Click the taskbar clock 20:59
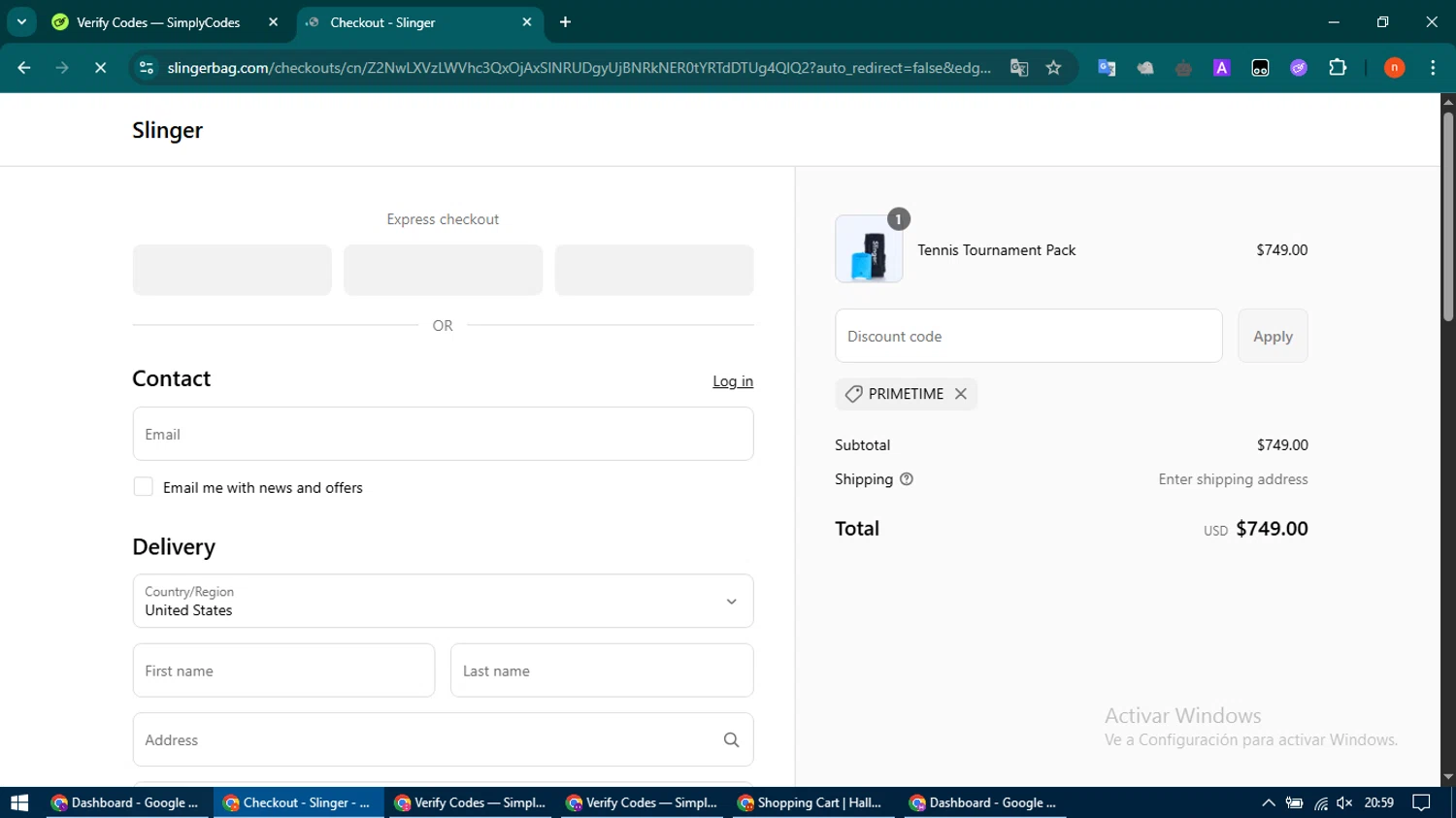 [x=1379, y=802]
